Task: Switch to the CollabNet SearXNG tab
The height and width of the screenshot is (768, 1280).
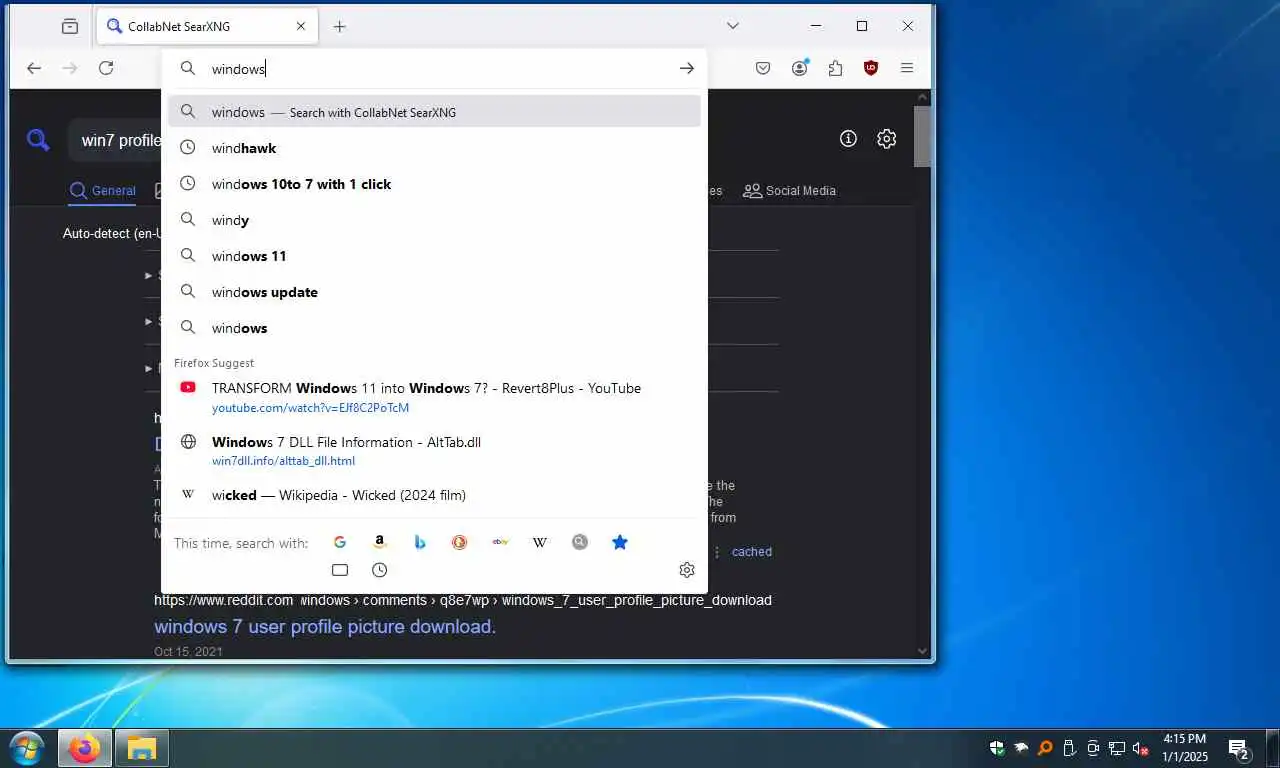Action: pyautogui.click(x=207, y=27)
